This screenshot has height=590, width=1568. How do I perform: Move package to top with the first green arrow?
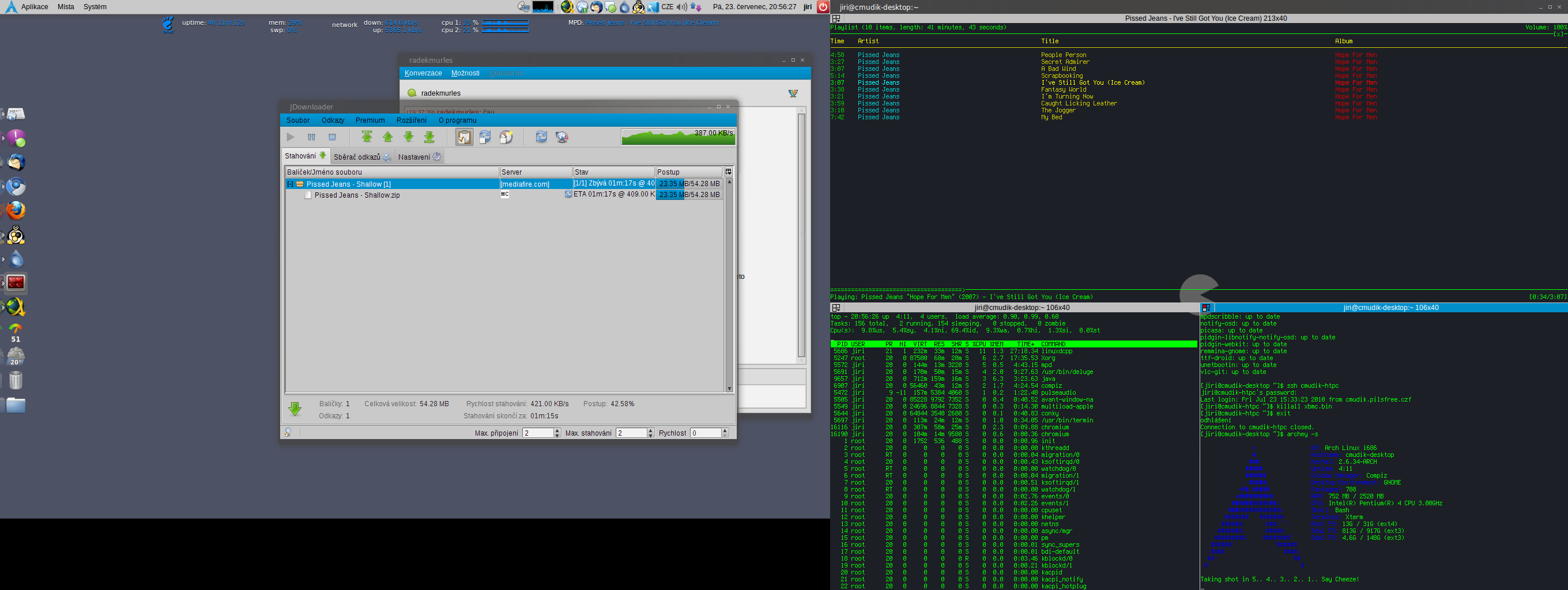click(x=367, y=138)
